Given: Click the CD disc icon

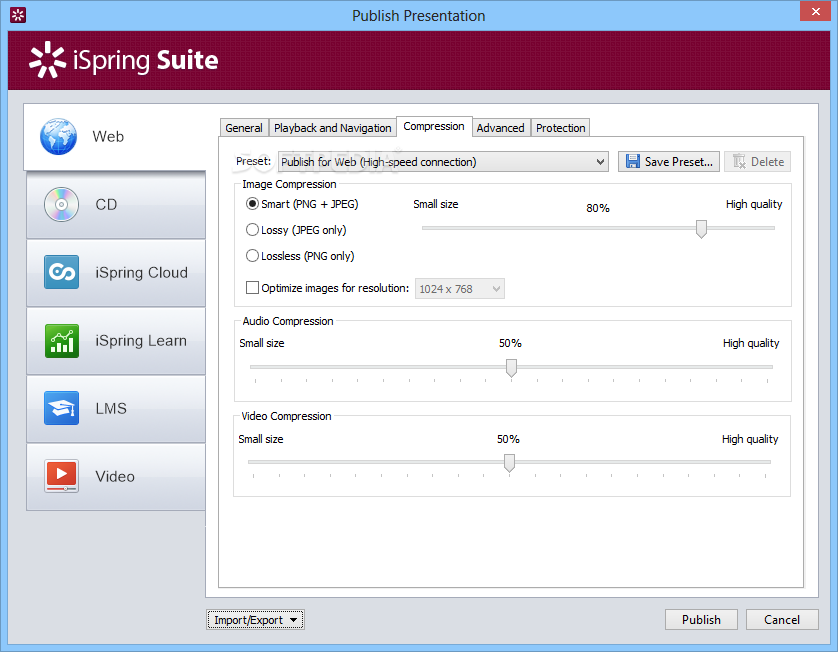Looking at the screenshot, I should click(x=61, y=204).
